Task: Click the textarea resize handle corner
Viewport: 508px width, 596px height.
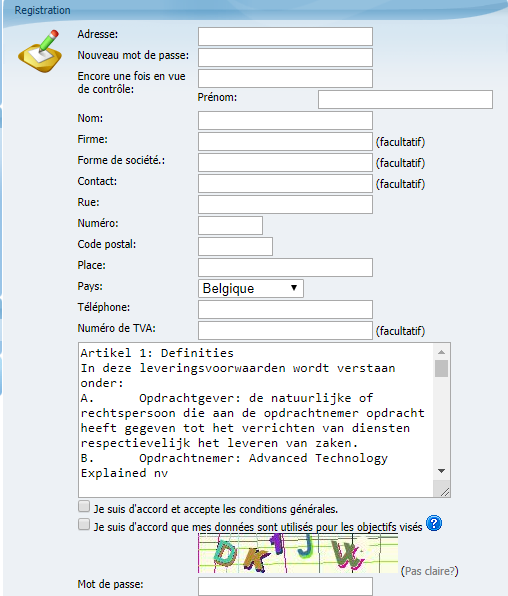Action: pyautogui.click(x=444, y=492)
